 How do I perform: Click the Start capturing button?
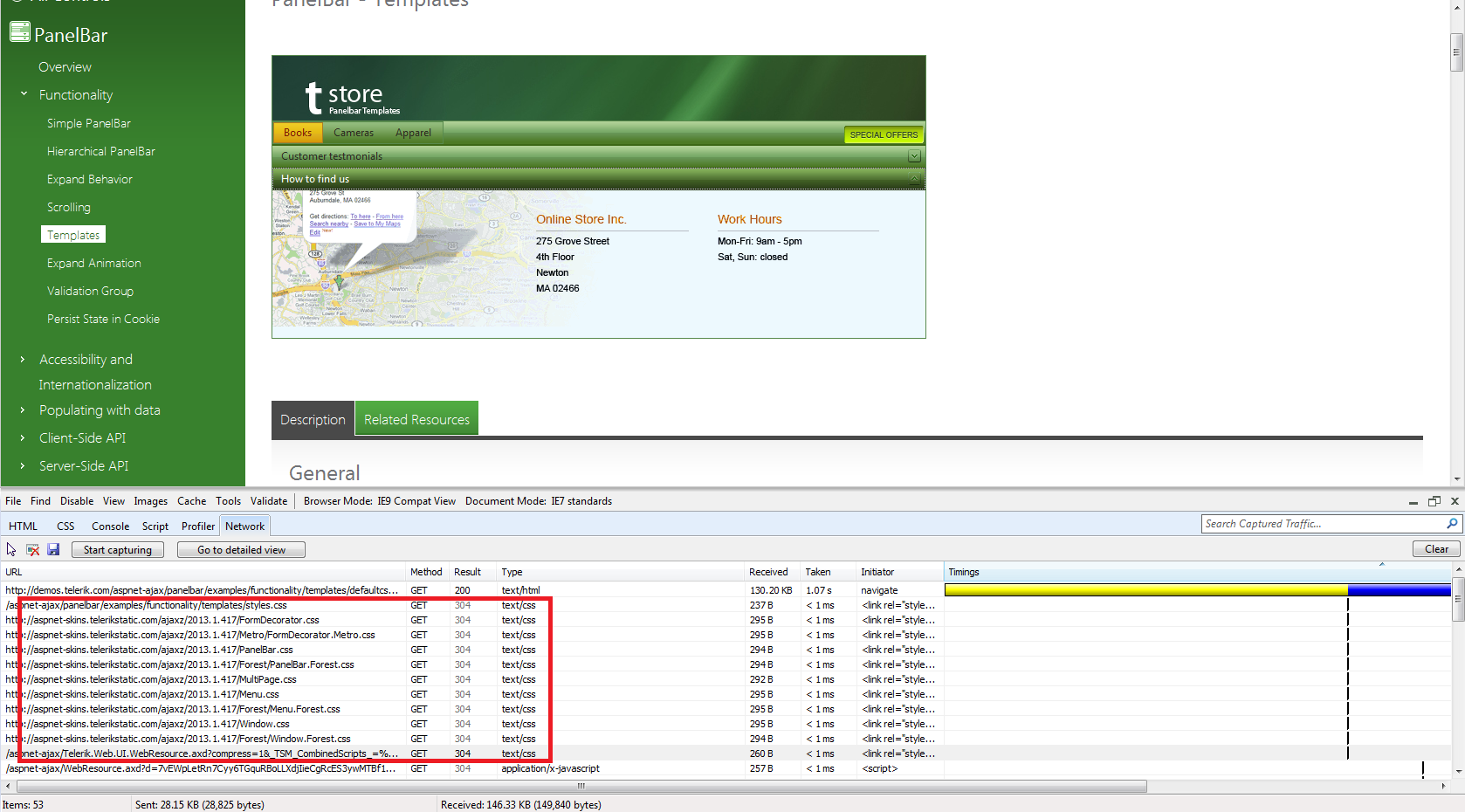[118, 550]
